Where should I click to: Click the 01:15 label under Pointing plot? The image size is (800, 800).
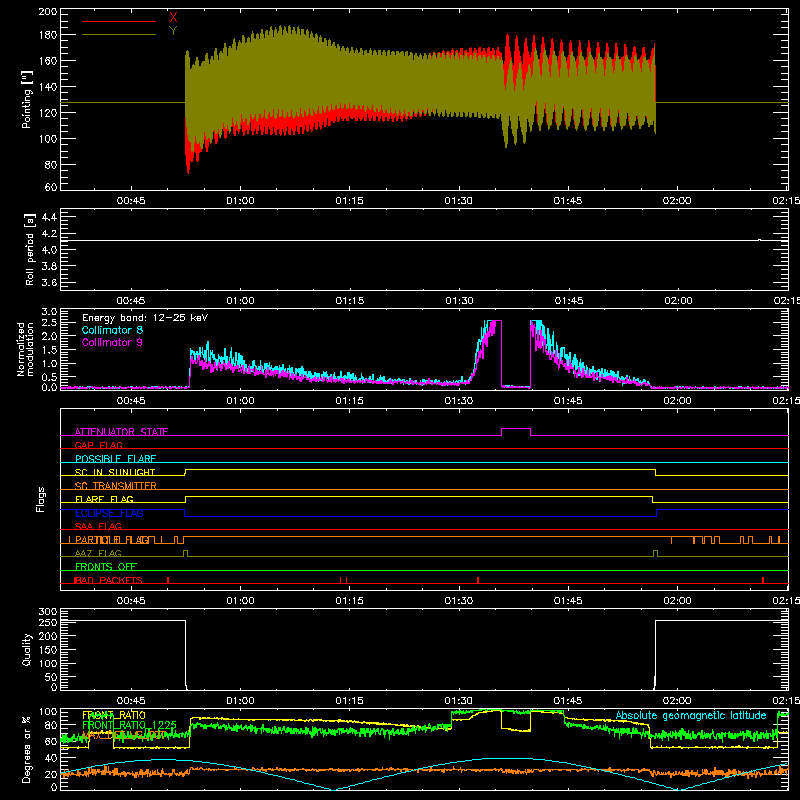pyautogui.click(x=349, y=201)
